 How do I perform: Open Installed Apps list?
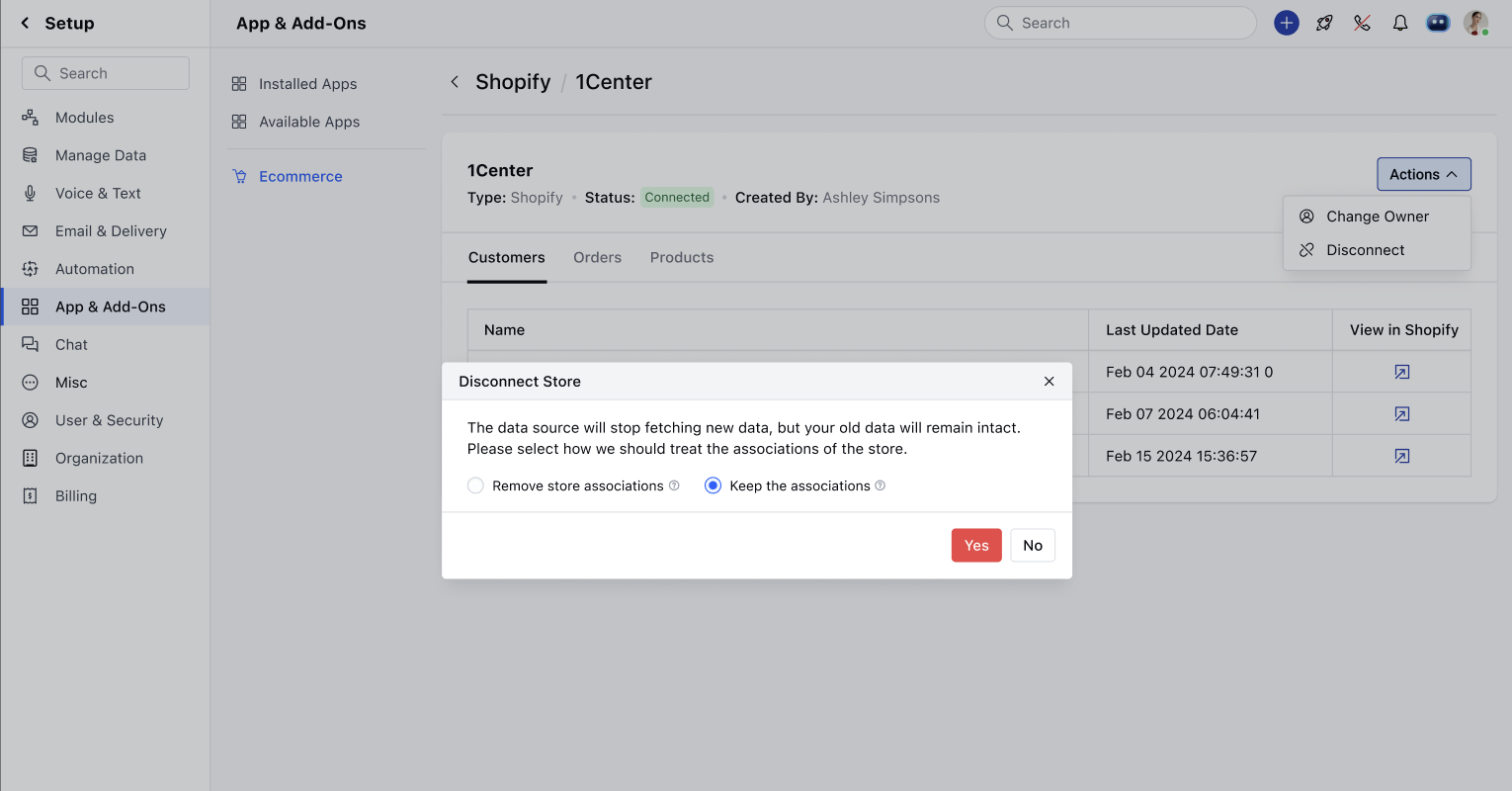307,84
